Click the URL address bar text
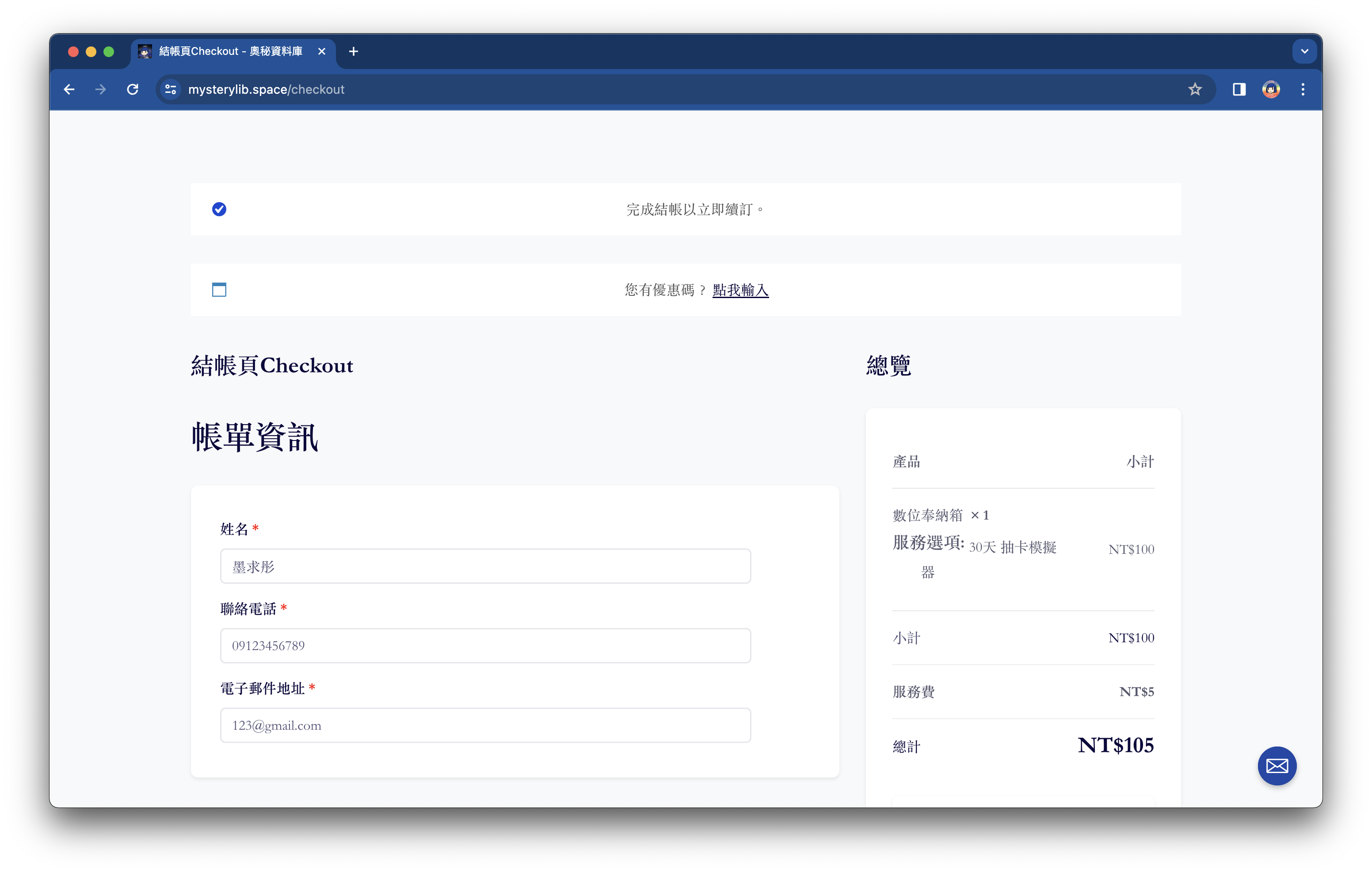The image size is (1372, 873). (x=266, y=89)
